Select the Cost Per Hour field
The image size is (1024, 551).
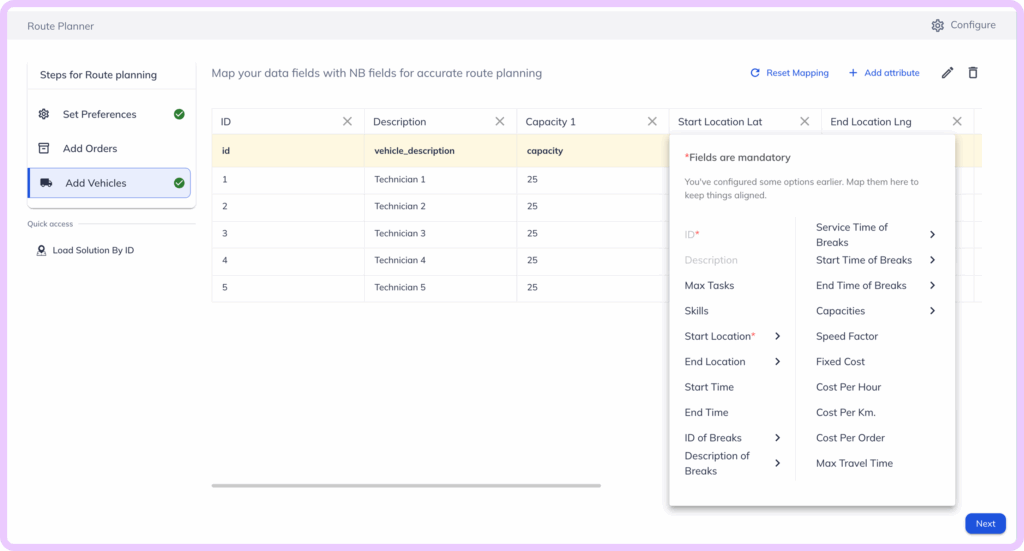point(848,387)
